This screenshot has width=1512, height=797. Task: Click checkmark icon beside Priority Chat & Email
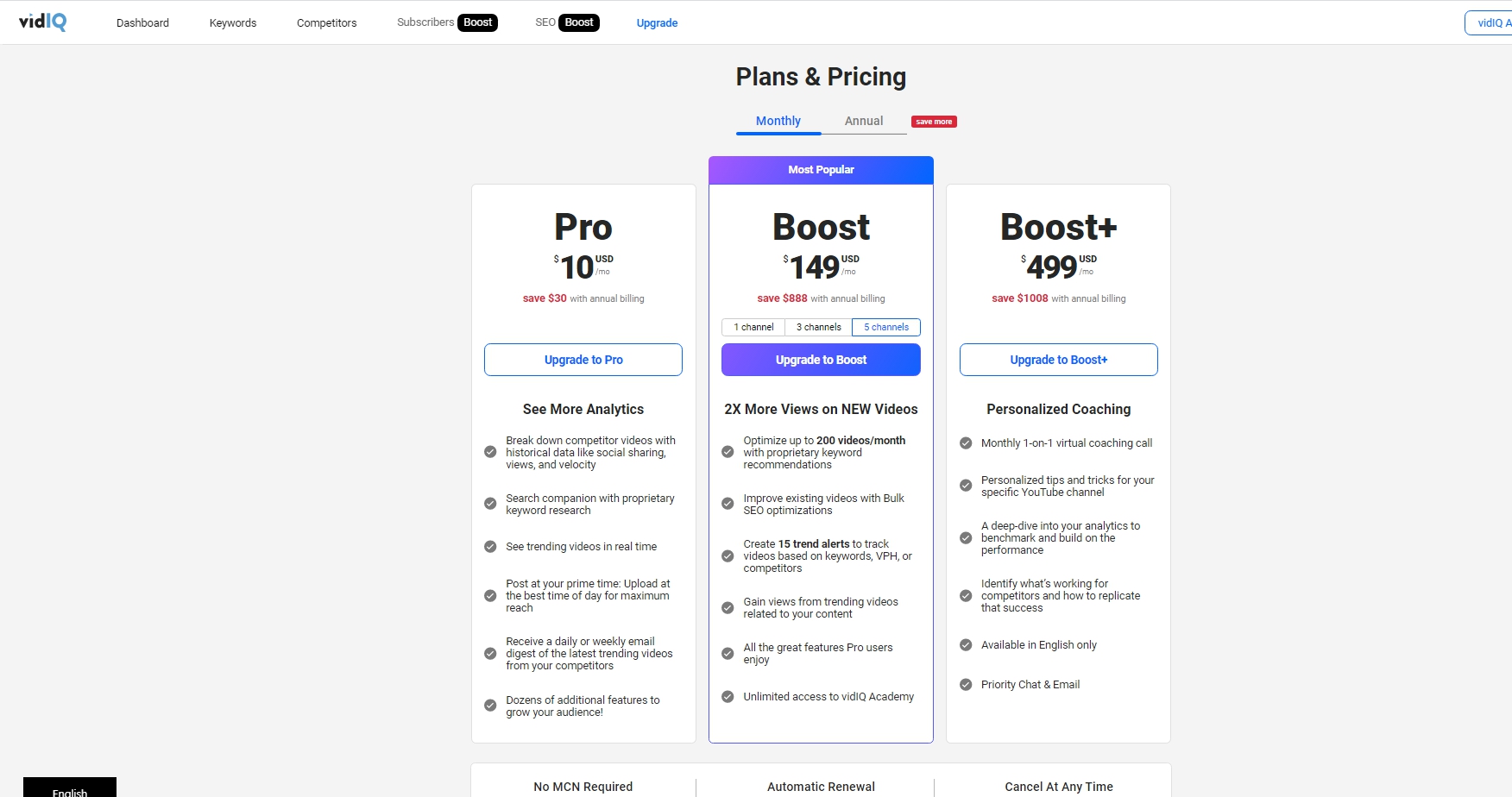click(966, 685)
